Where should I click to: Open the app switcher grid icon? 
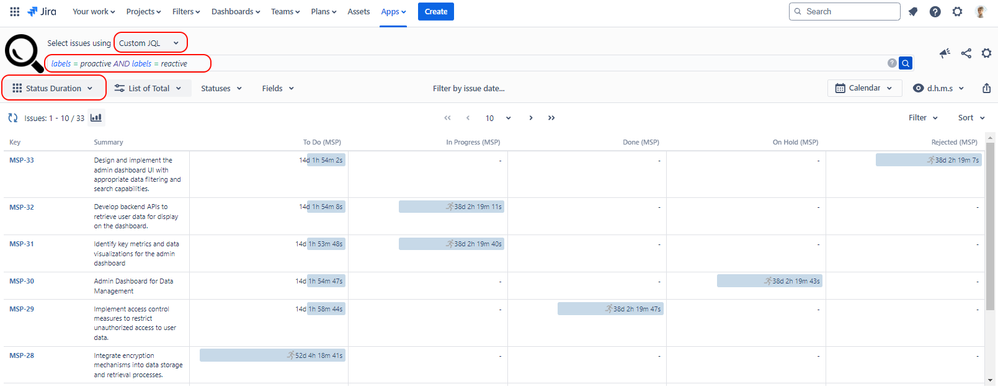click(15, 11)
